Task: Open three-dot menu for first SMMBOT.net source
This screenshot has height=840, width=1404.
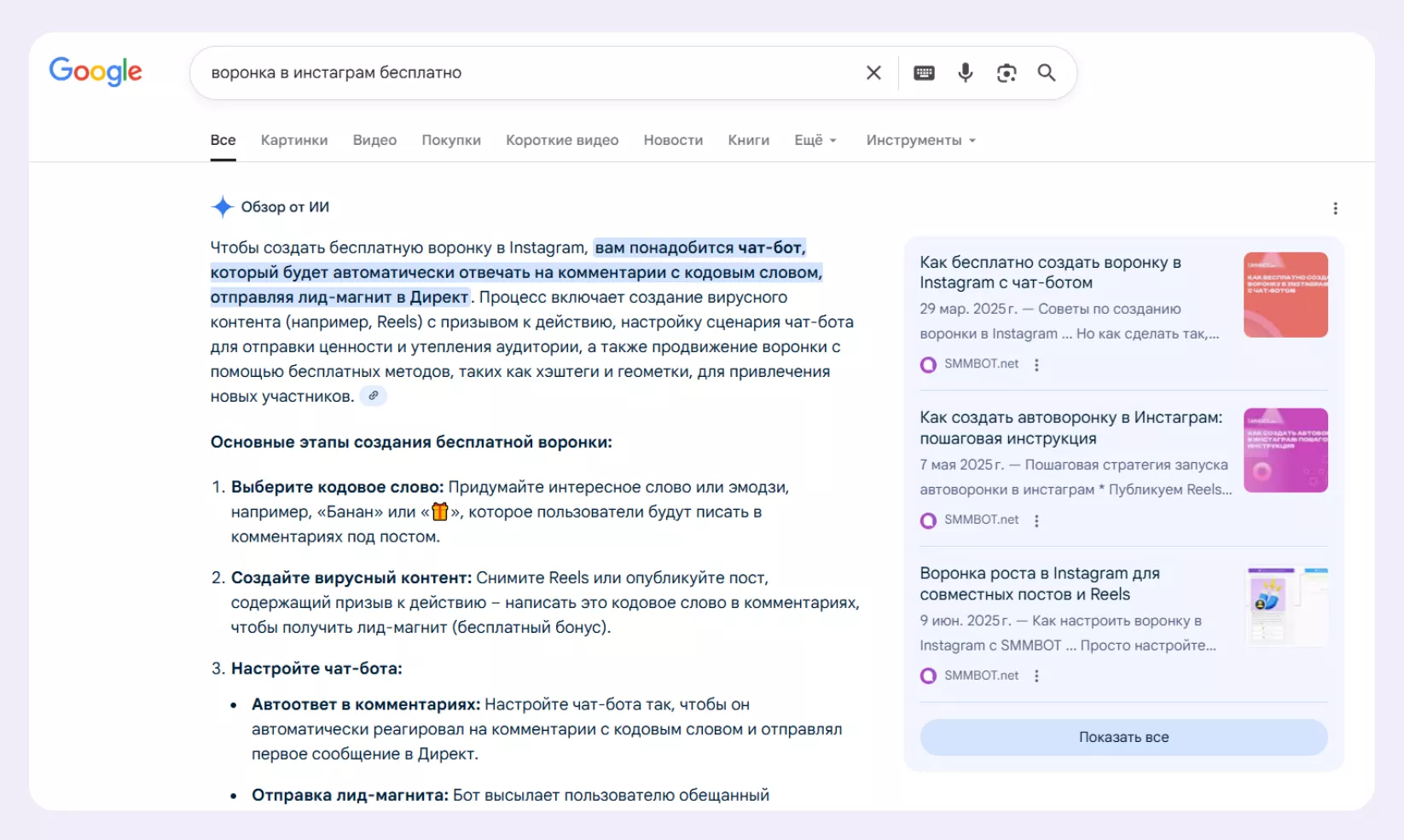Action: pyautogui.click(x=1036, y=365)
